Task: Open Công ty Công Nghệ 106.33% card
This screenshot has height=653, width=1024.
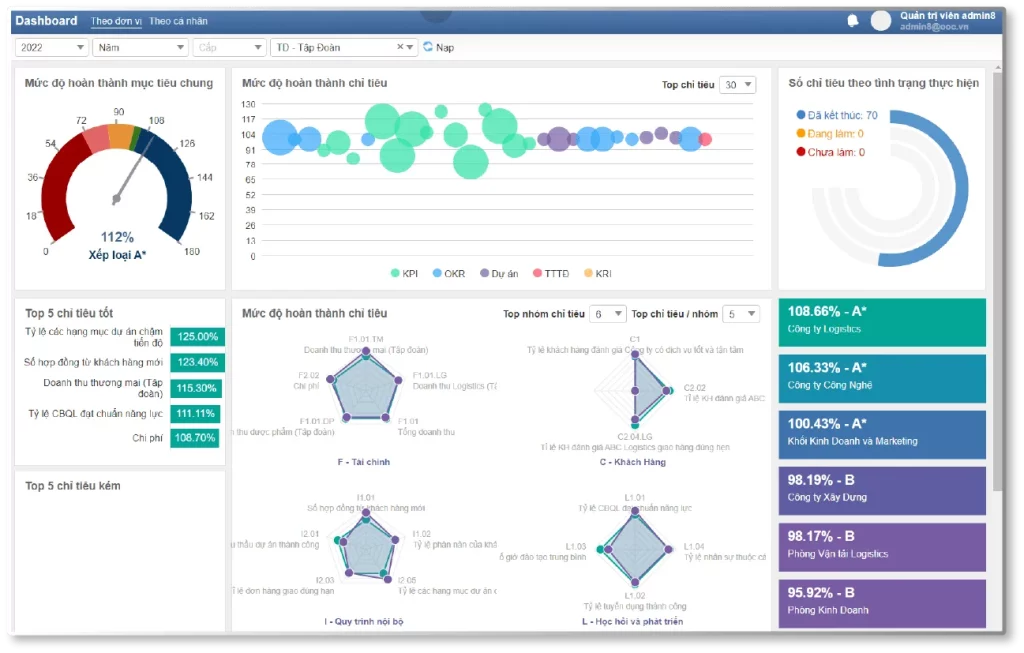Action: [x=882, y=379]
